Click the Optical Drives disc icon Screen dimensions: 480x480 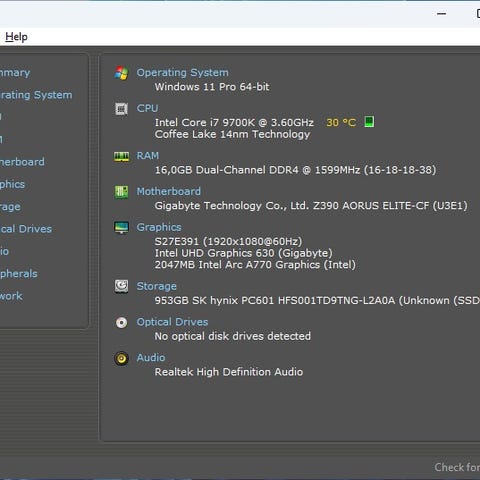coord(121,322)
